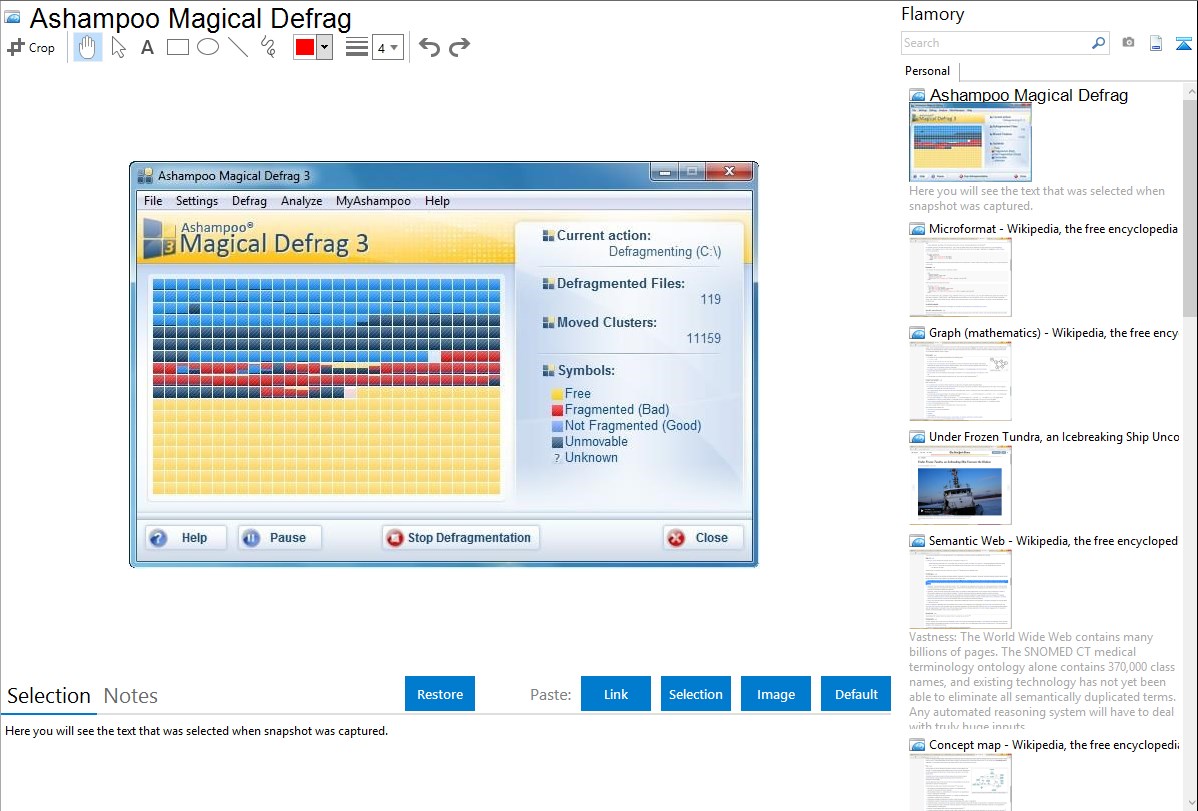The width and height of the screenshot is (1198, 811).
Task: Click the Defragmenting (C:\) status text
Action: [x=665, y=251]
